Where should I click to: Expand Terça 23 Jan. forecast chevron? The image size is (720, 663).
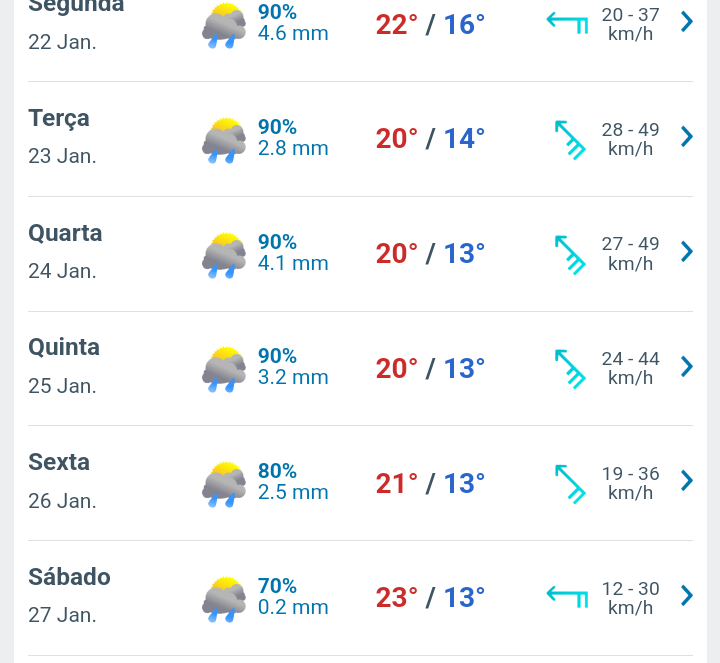[686, 136]
